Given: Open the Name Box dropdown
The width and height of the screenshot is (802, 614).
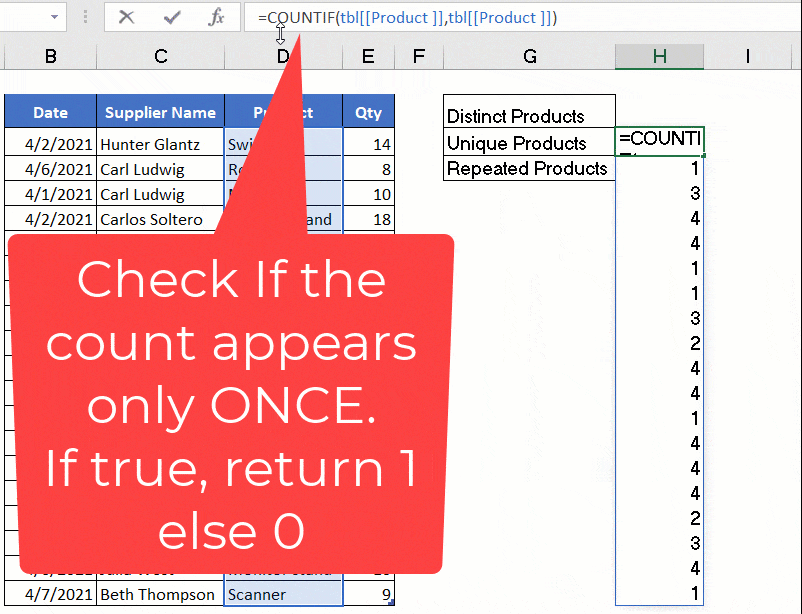Looking at the screenshot, I should click(x=52, y=17).
